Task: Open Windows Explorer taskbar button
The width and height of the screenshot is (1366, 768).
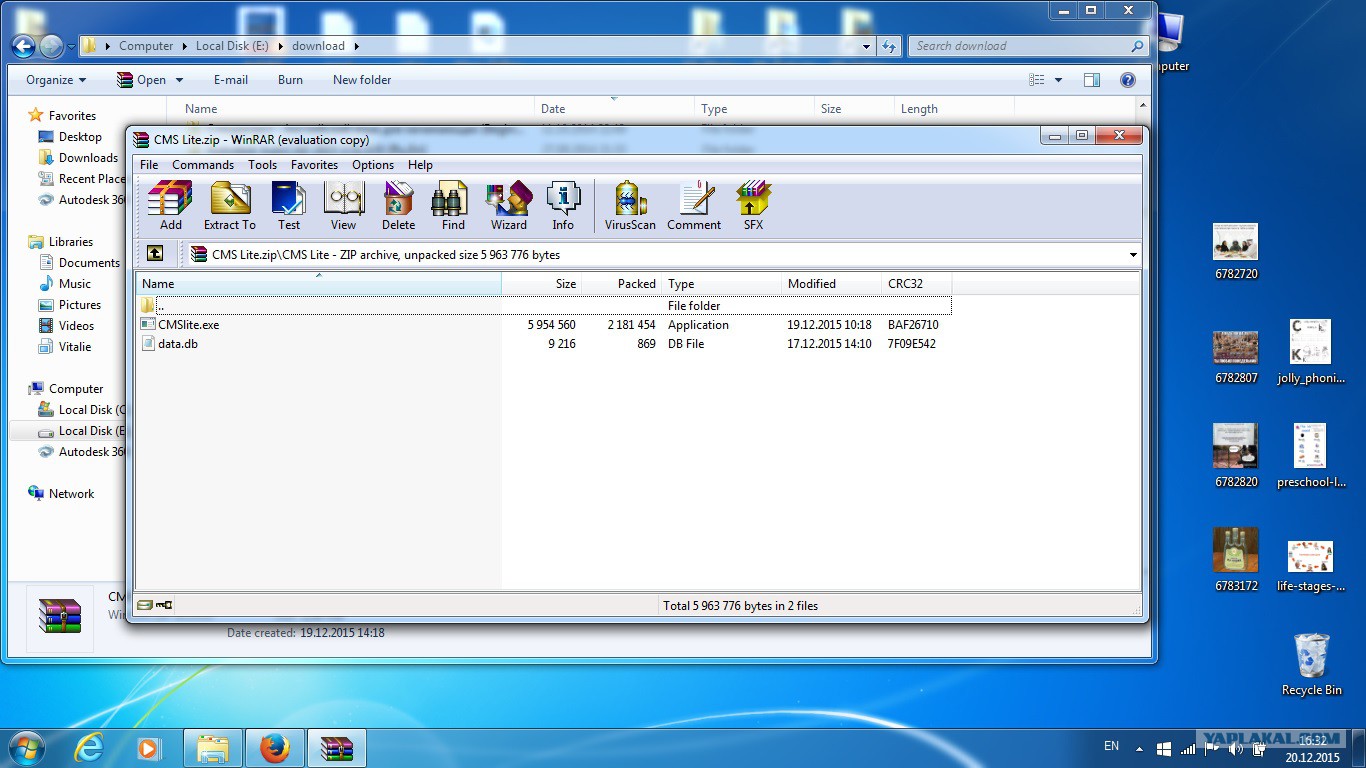Action: point(213,747)
